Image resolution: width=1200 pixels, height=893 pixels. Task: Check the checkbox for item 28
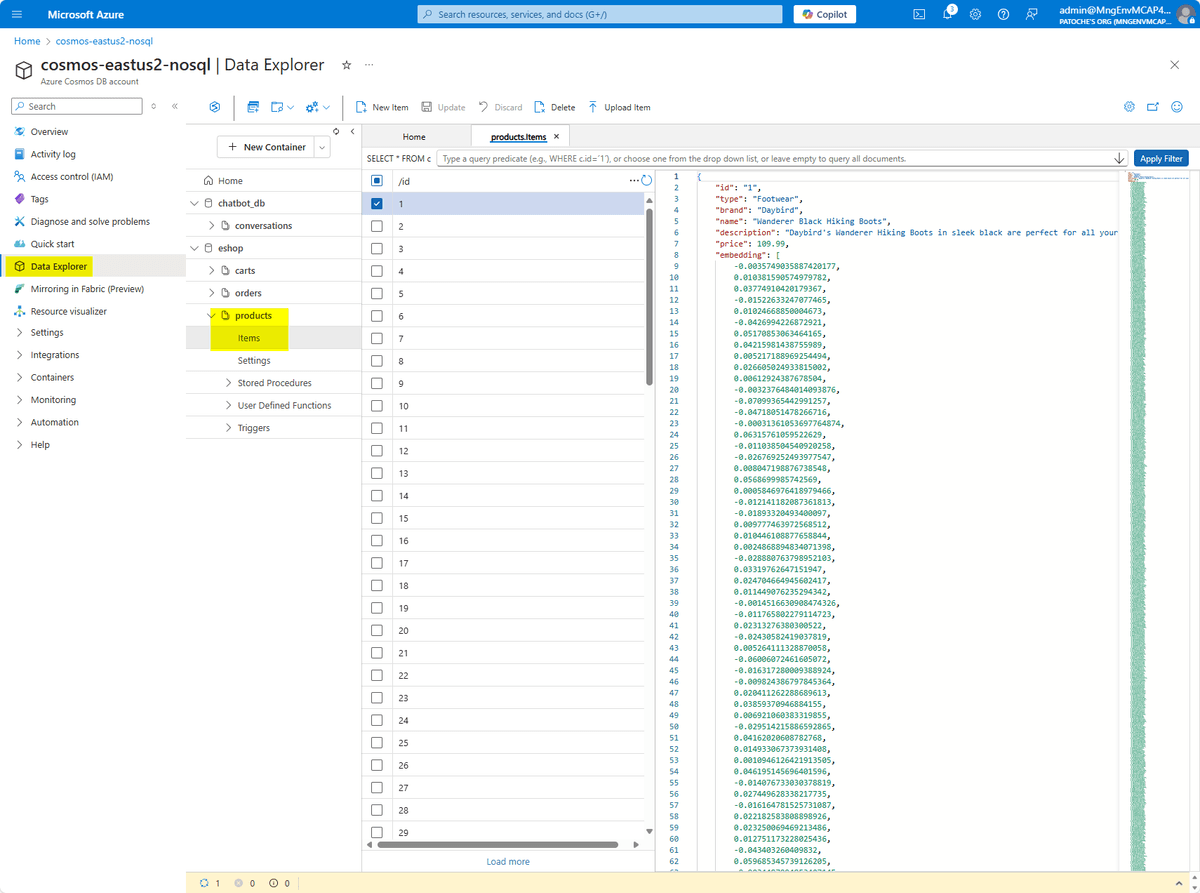377,809
